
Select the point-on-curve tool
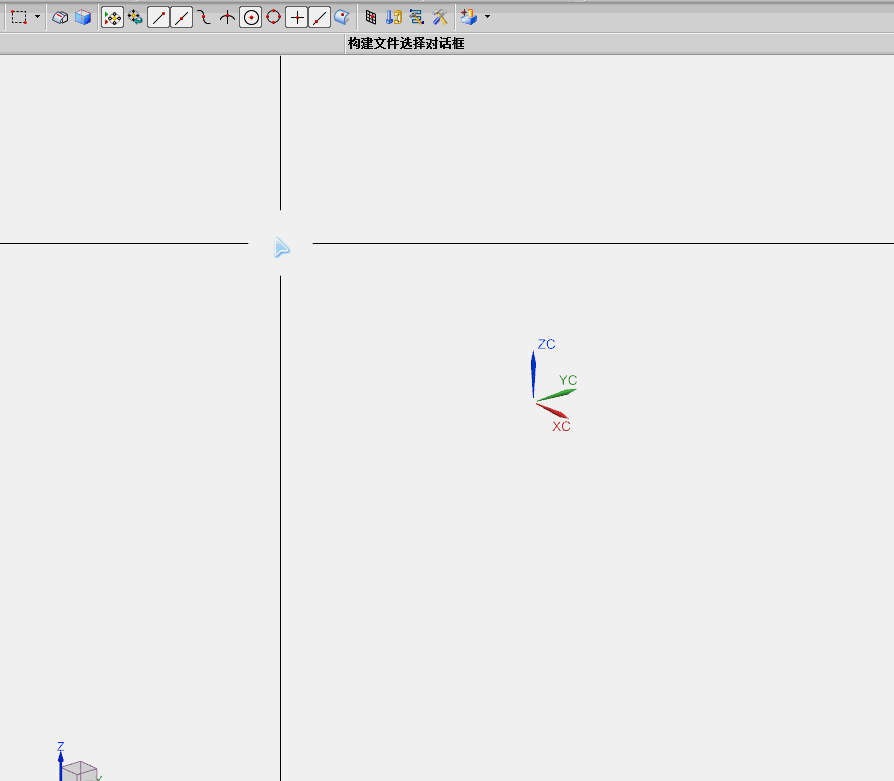click(x=226, y=17)
